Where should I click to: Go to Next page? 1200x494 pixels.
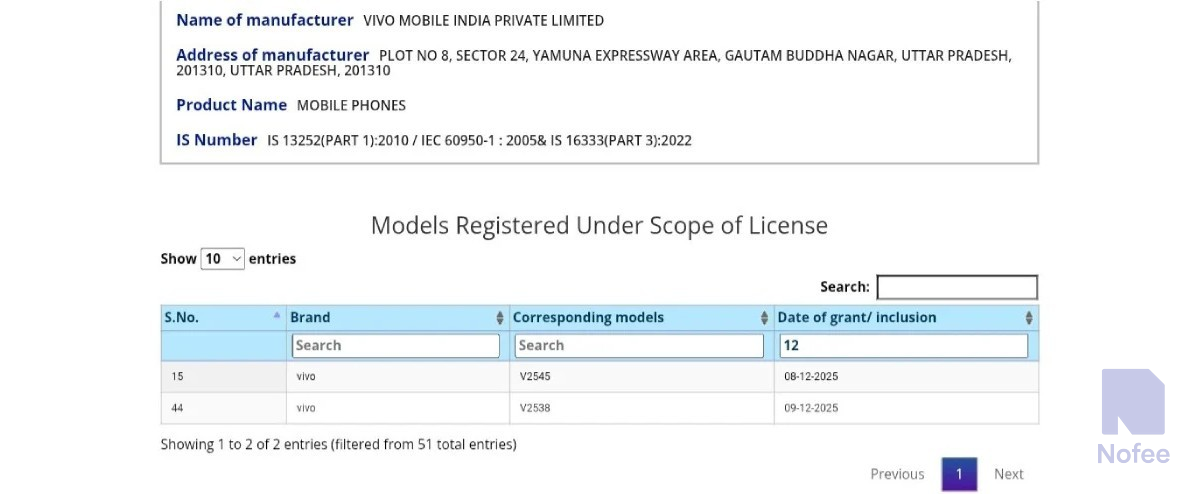pos(1008,474)
